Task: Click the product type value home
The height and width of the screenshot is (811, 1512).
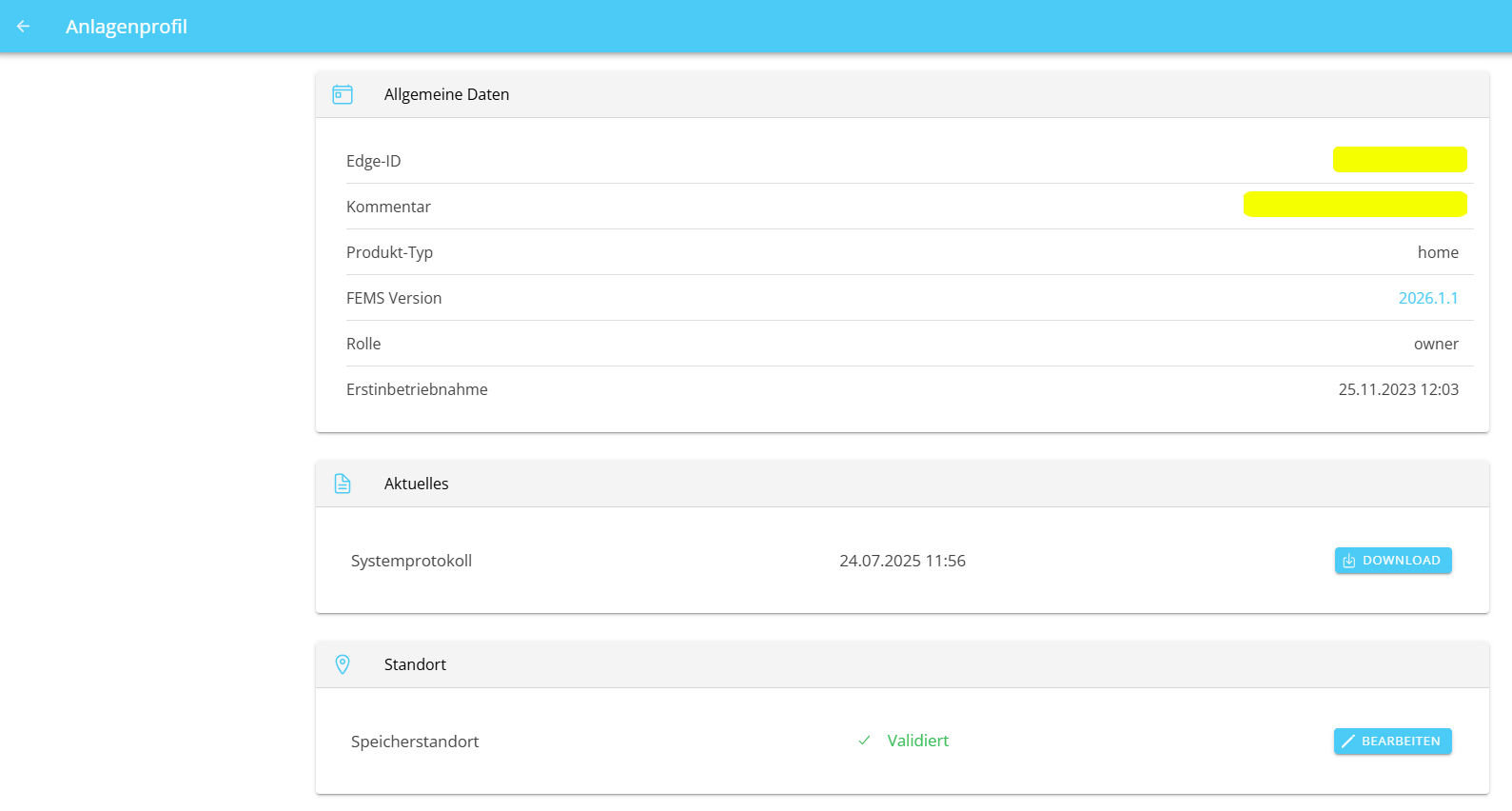Action: point(1438,252)
